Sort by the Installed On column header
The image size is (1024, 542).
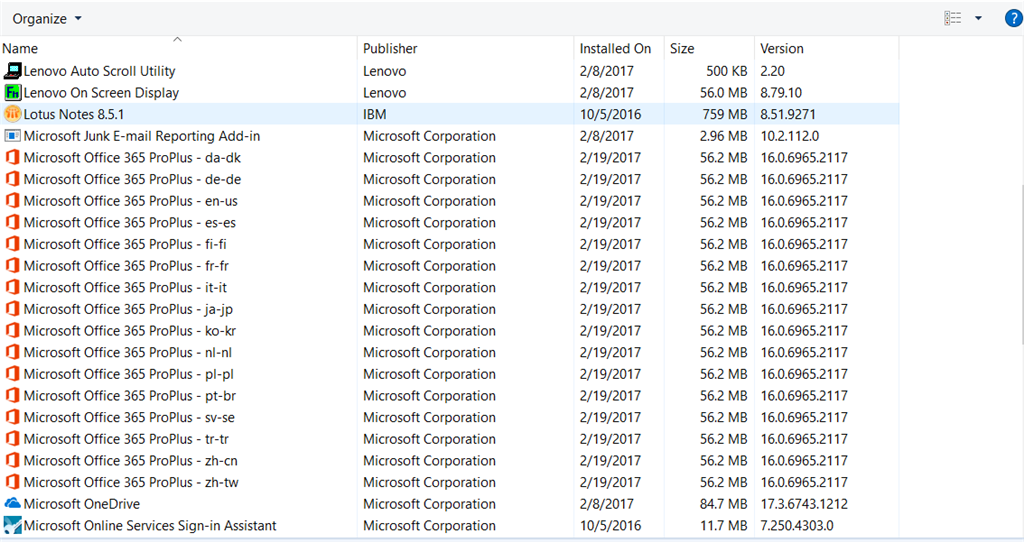tap(615, 49)
